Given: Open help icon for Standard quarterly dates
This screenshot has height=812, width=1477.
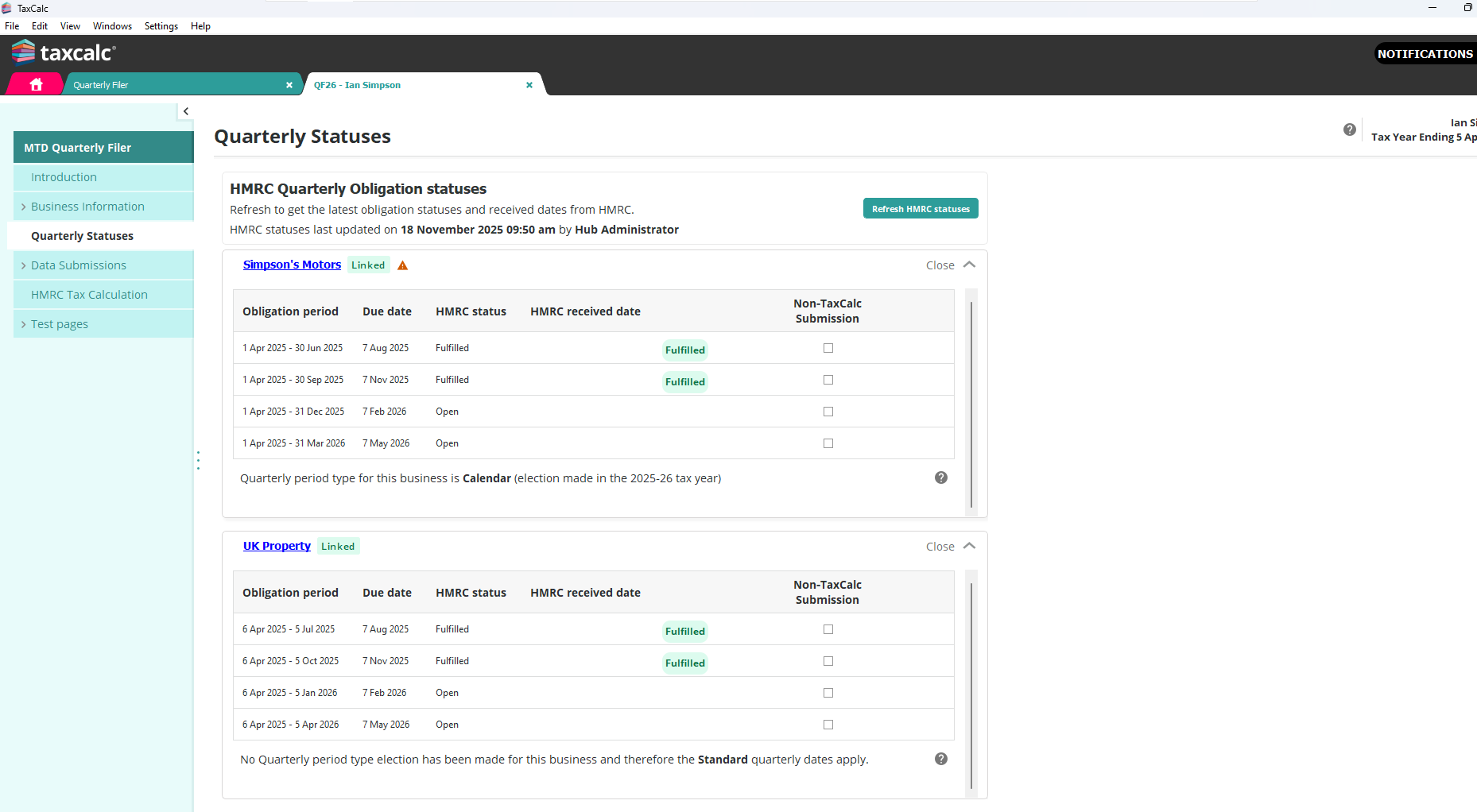Looking at the screenshot, I should [x=941, y=759].
